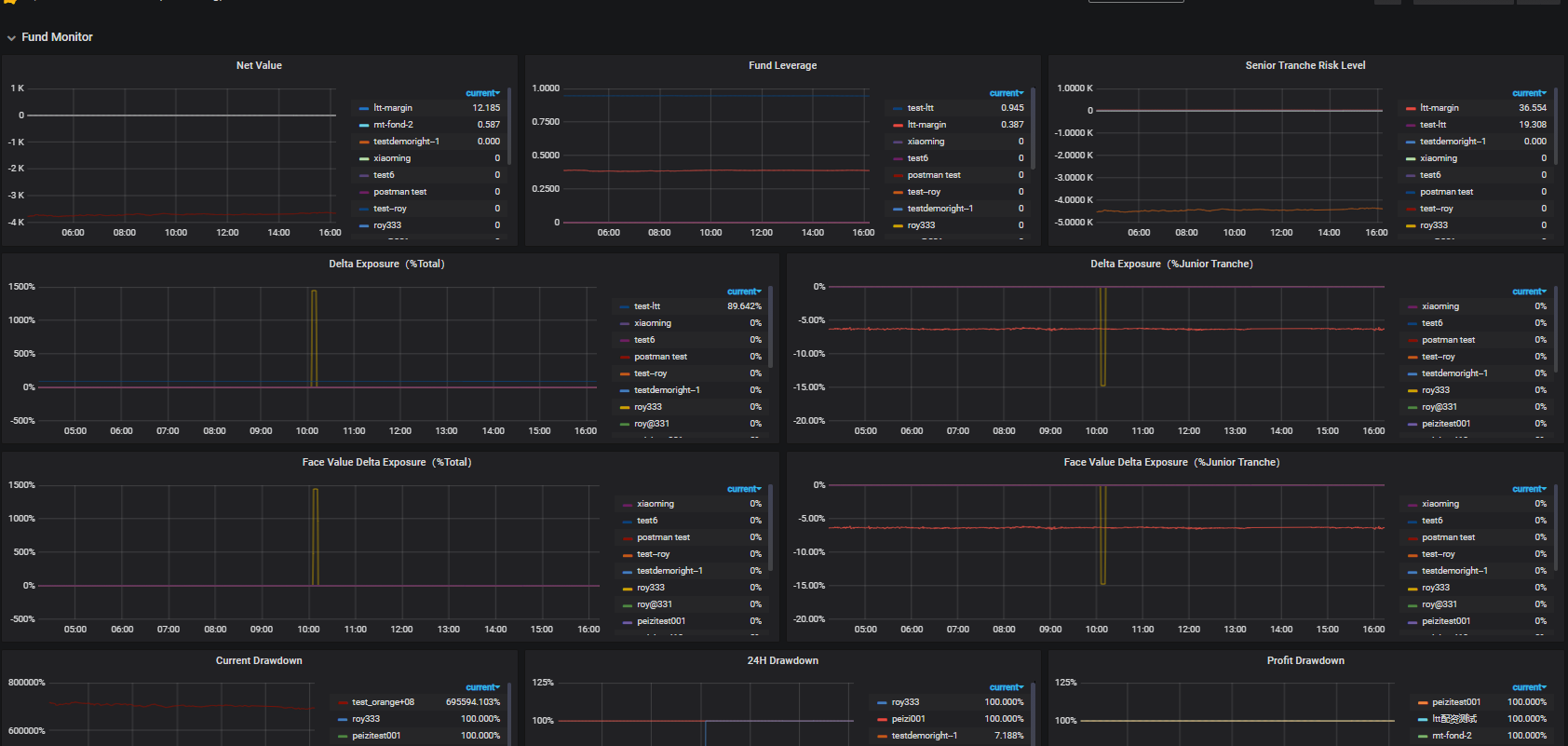Sort Face Value Delta Exposure (%Total) legend by current

744,489
